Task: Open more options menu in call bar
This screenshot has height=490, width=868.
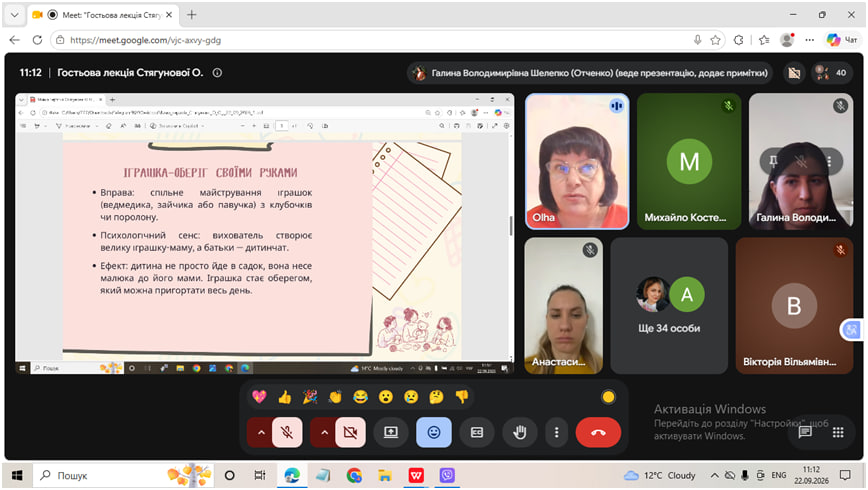Action: (x=556, y=432)
